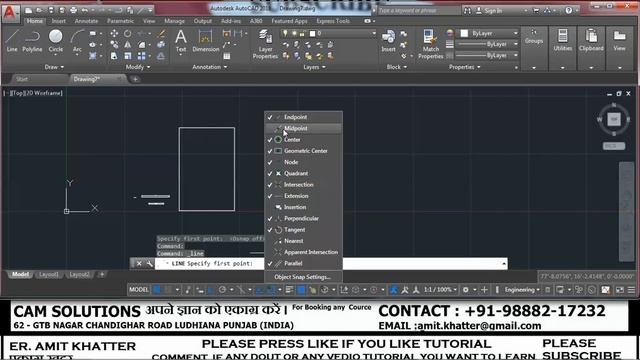The height and width of the screenshot is (360, 640).
Task: Close the command line with X
Action: click(x=139, y=264)
